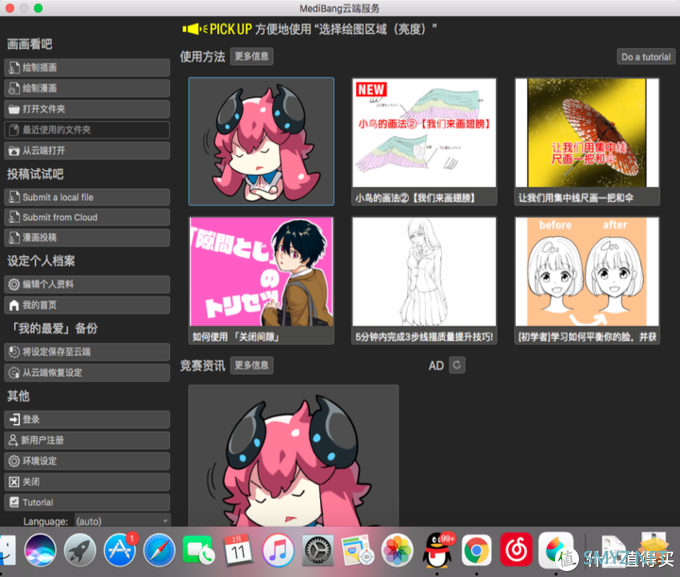The image size is (680, 577).
Task: Open 5分钟内完成3步线描质量提升技巧 tutorial
Action: 424,281
